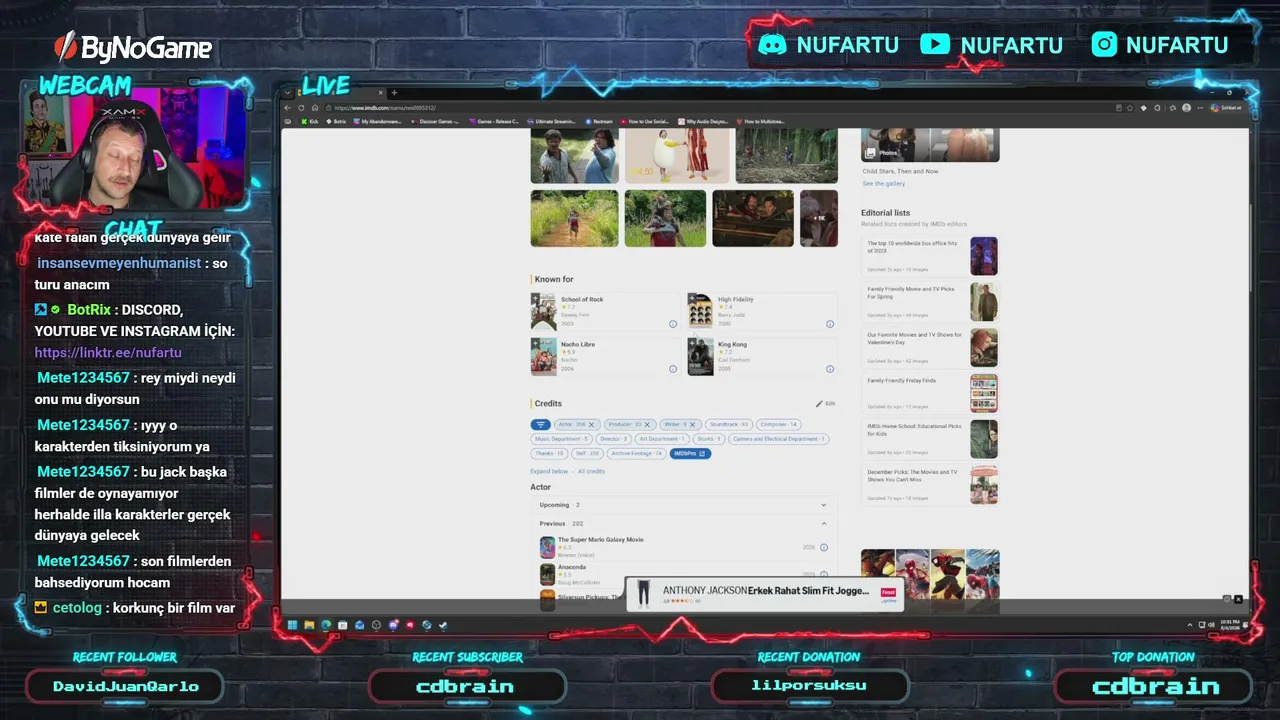Open the Discover Games bookmark
The height and width of the screenshot is (720, 1280).
[x=435, y=121]
